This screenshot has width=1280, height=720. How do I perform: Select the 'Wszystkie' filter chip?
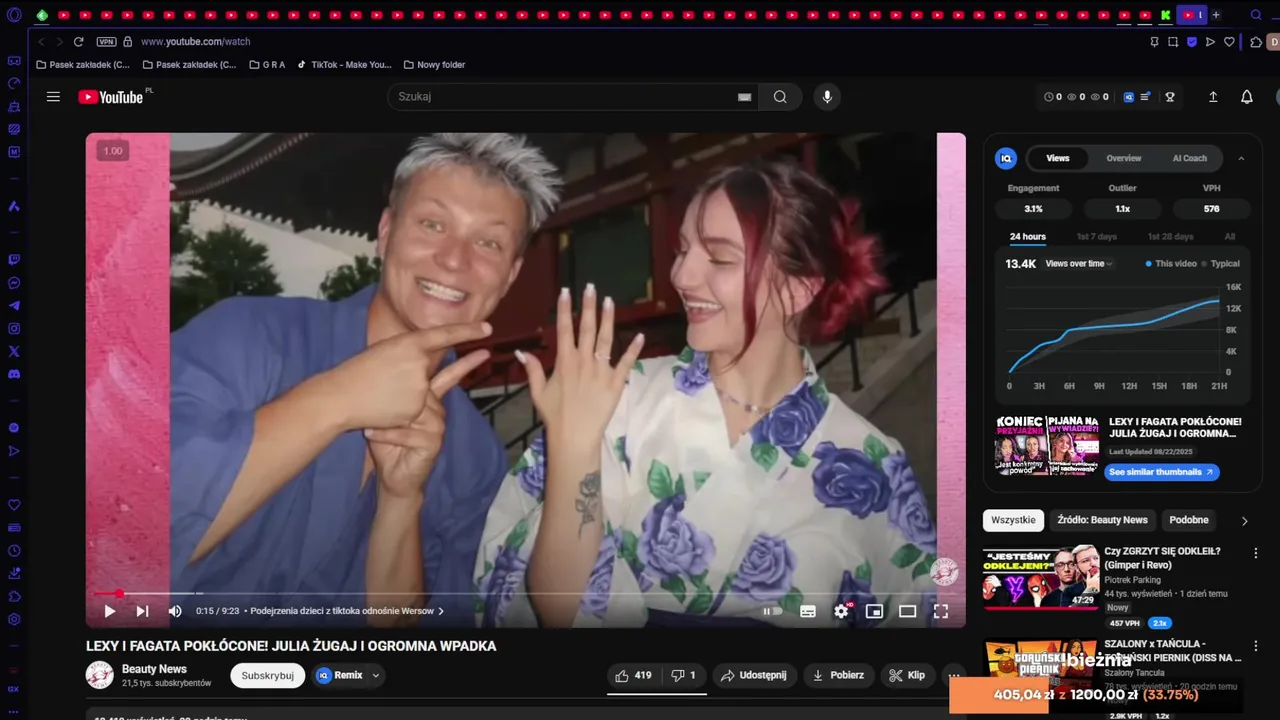pos(1013,520)
